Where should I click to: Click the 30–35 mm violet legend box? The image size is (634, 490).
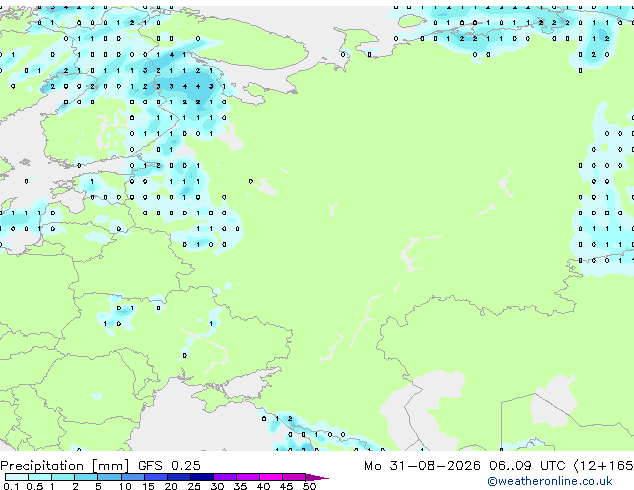(x=225, y=477)
